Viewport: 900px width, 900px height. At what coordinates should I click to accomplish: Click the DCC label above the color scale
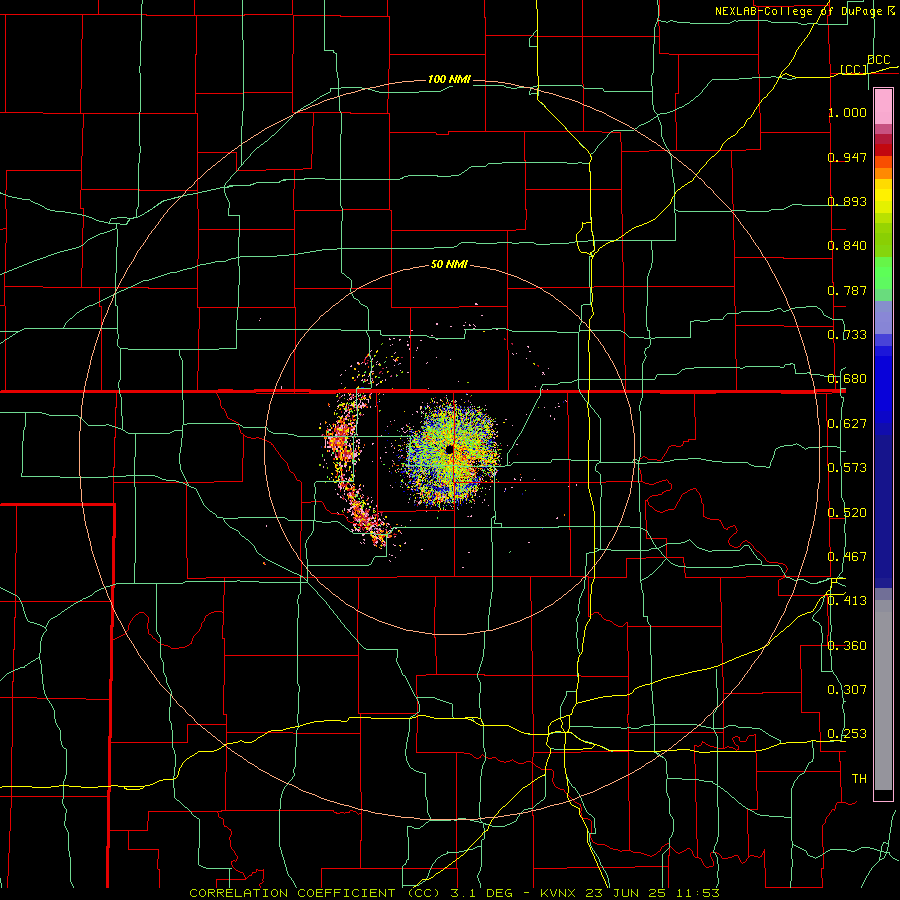pyautogui.click(x=878, y=60)
